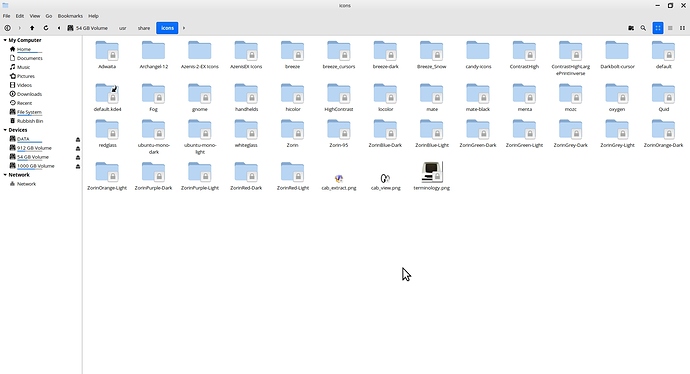Viewport: 690px width, 374px height.
Task: Go forward using the toolbar forward arrow
Action: tap(19, 28)
